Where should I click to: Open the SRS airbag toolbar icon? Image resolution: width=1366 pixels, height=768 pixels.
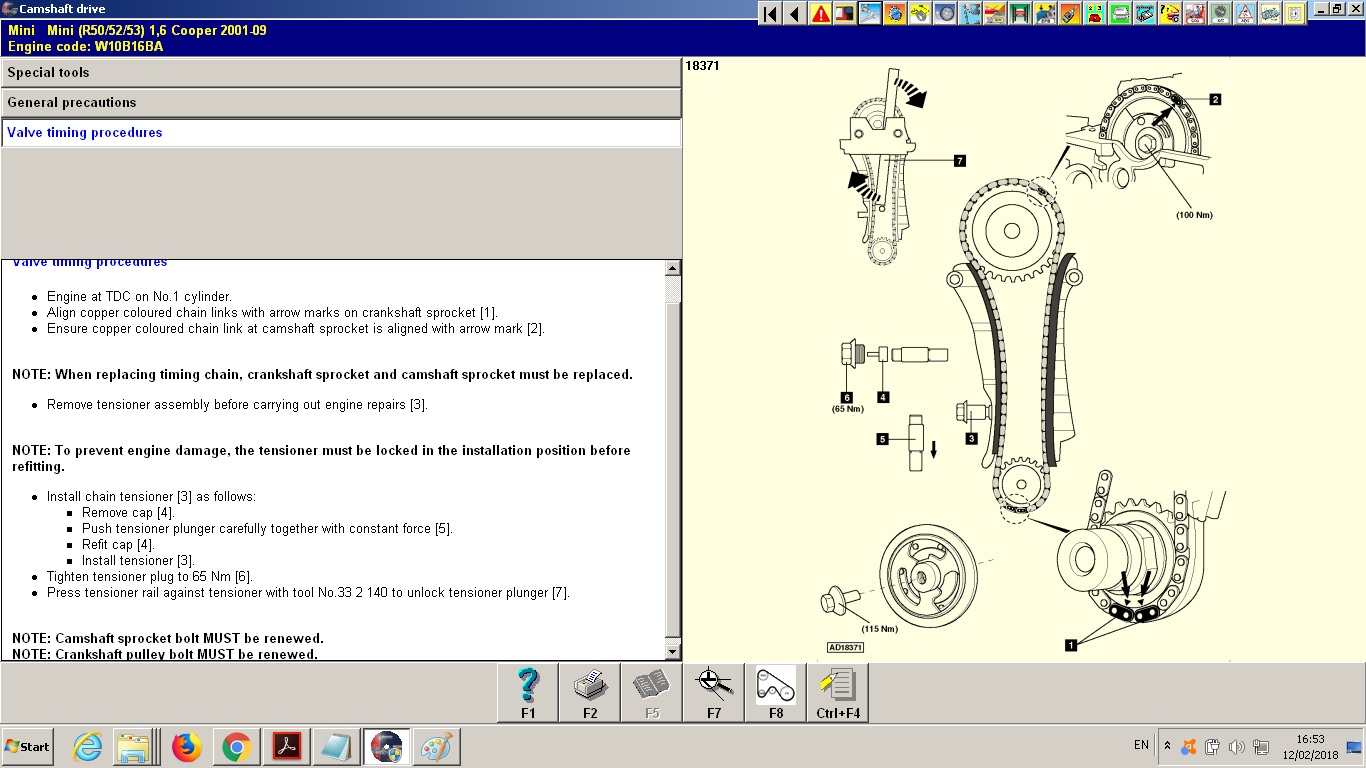1195,14
